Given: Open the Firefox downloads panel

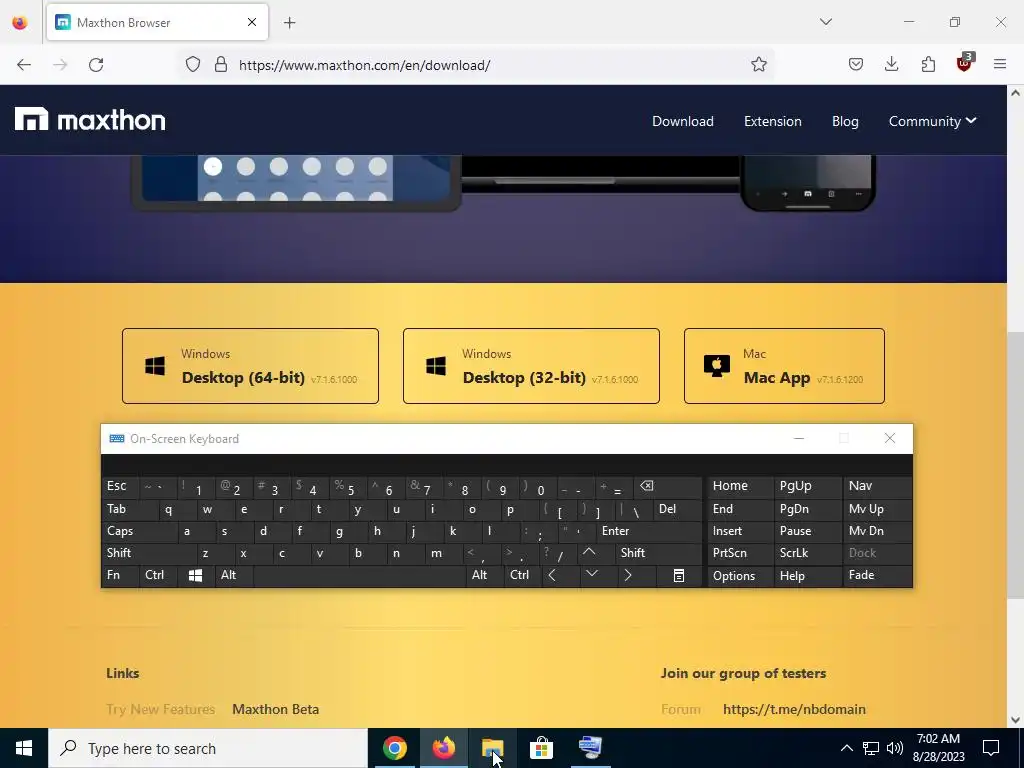Looking at the screenshot, I should coord(891,65).
